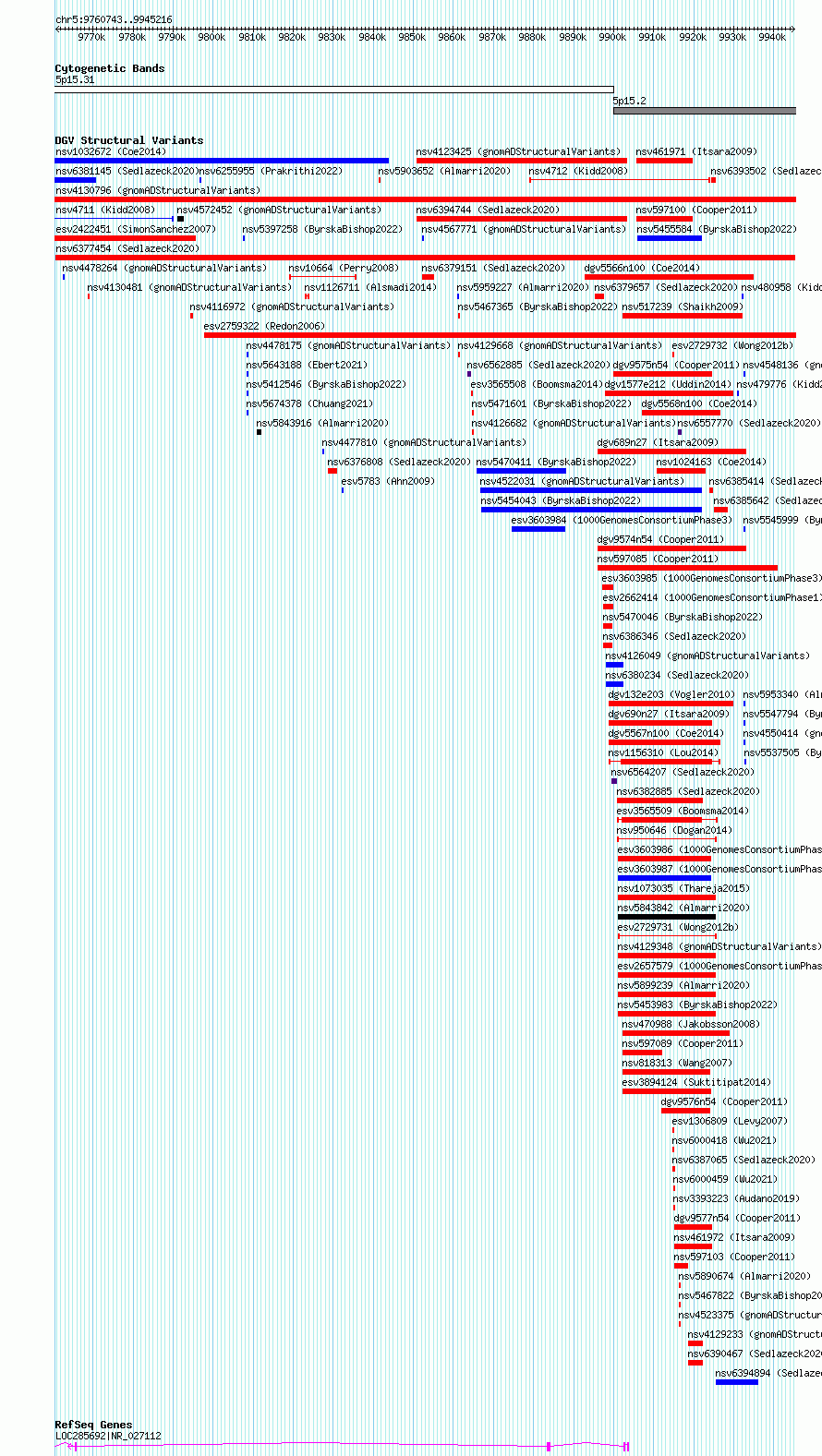The image size is (822, 1456).
Task: Click the chr5:9760743..9945216 region label
Action: (114, 19)
